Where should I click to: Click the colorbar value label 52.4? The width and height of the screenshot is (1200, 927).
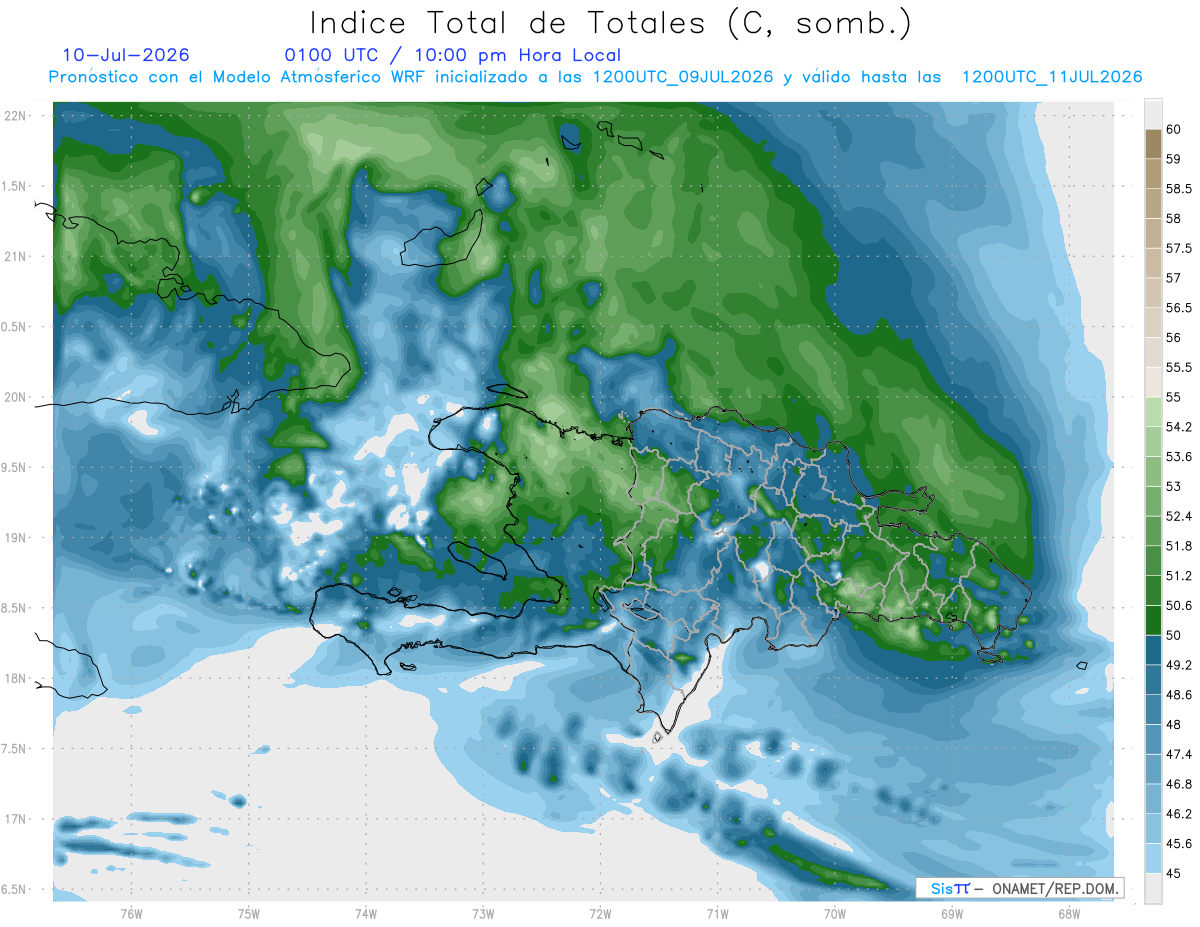(1179, 516)
